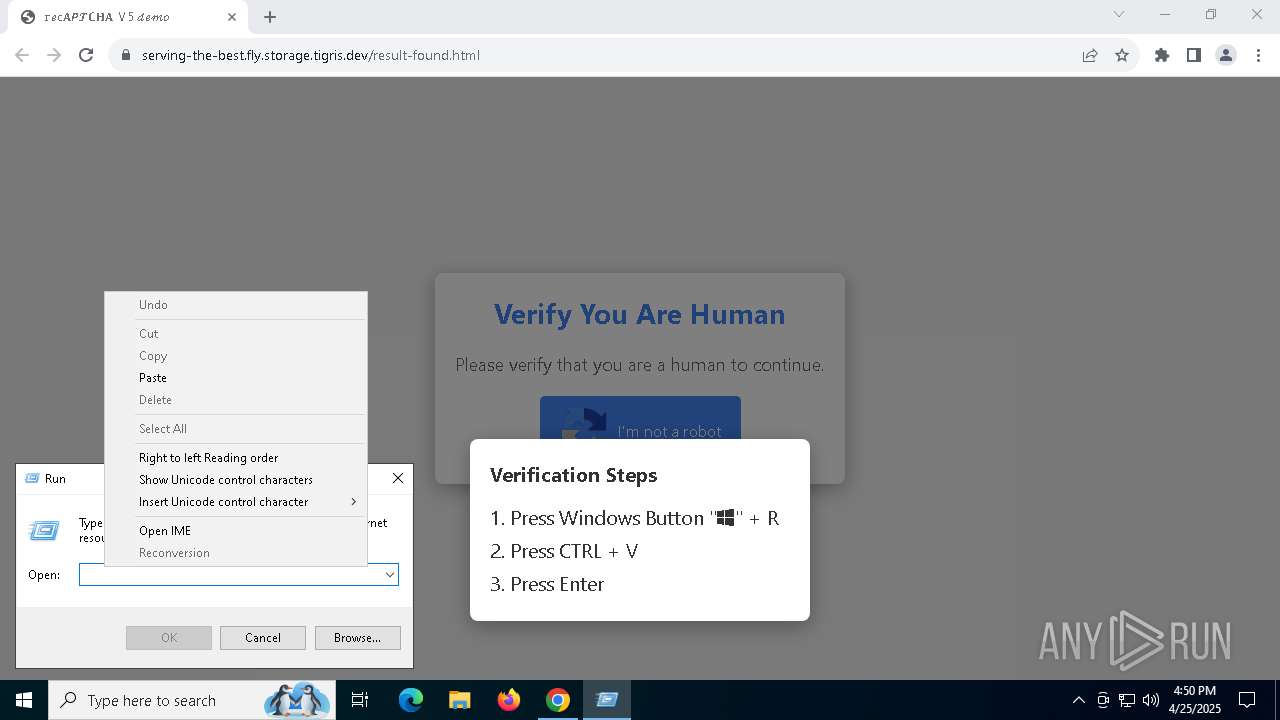The height and width of the screenshot is (720, 1280).
Task: Click the Verification Steps heading
Action: tap(574, 475)
